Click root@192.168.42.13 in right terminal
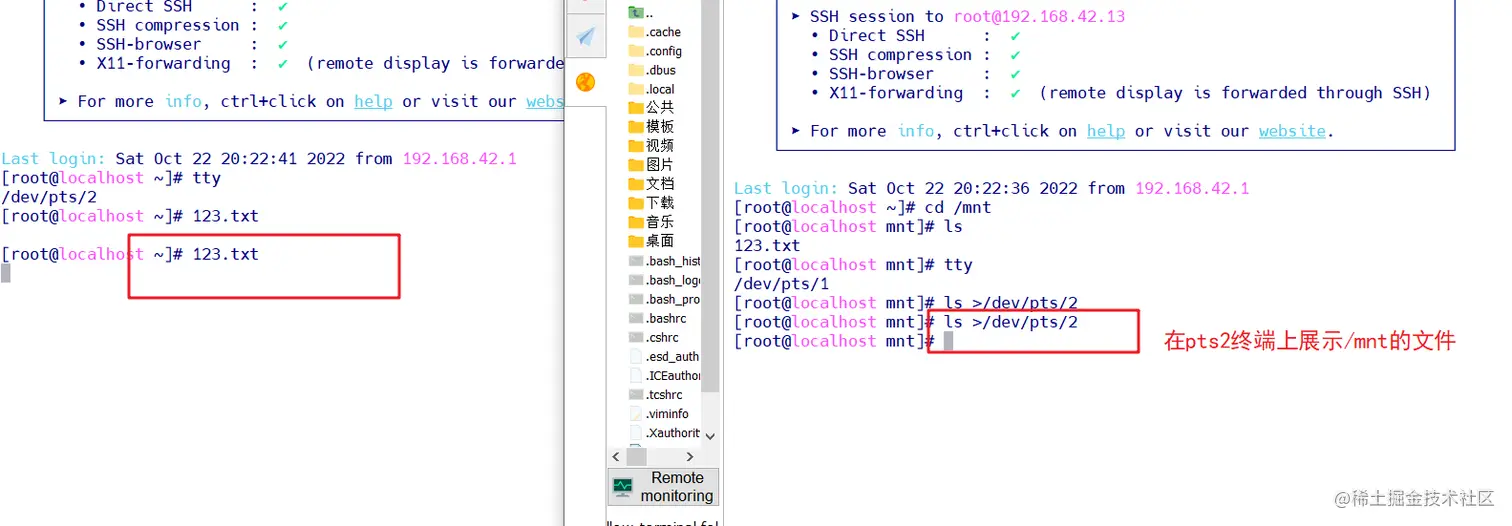This screenshot has height=526, width=1512. 1040,16
